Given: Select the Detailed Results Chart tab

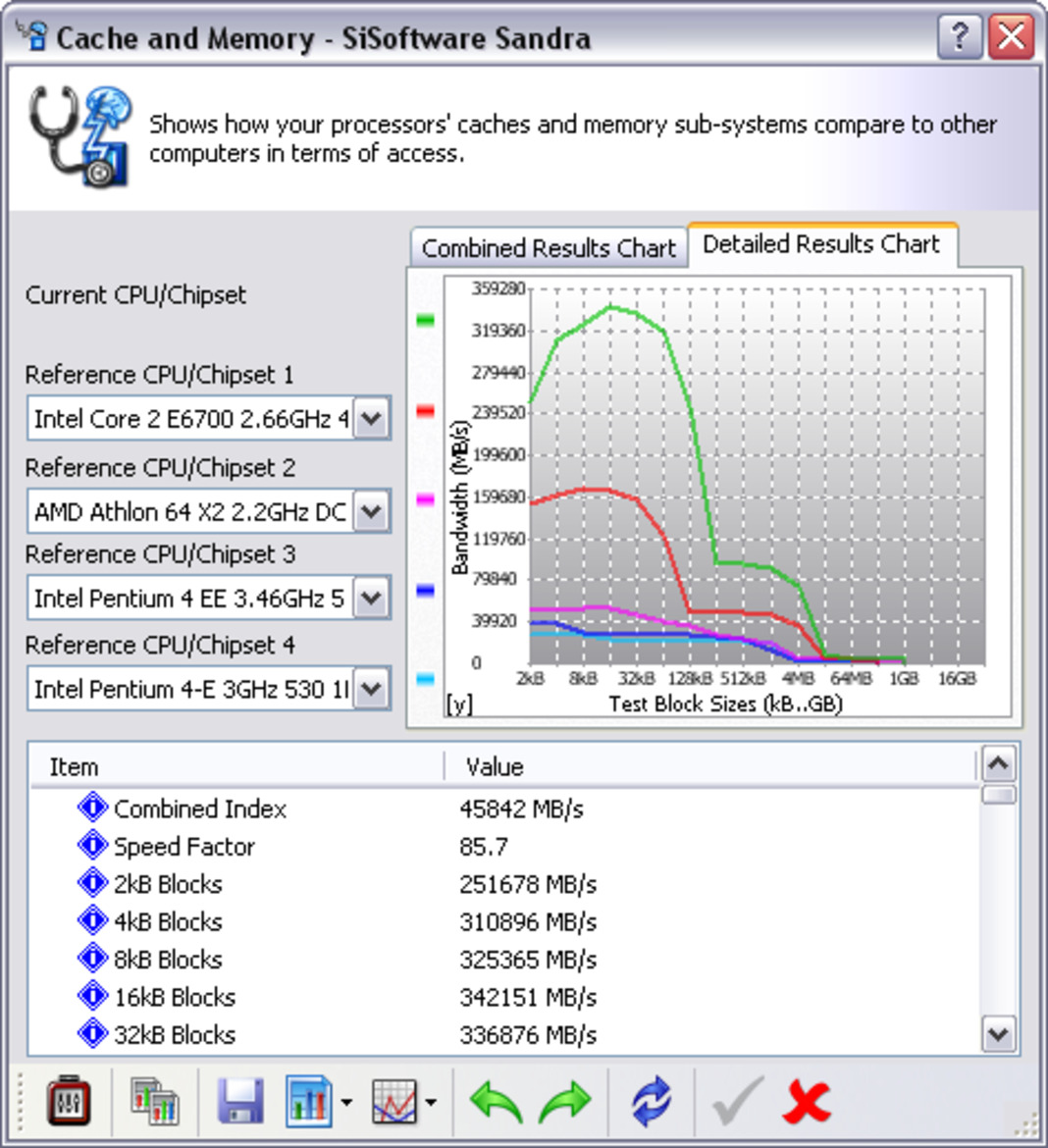Looking at the screenshot, I should pos(821,243).
